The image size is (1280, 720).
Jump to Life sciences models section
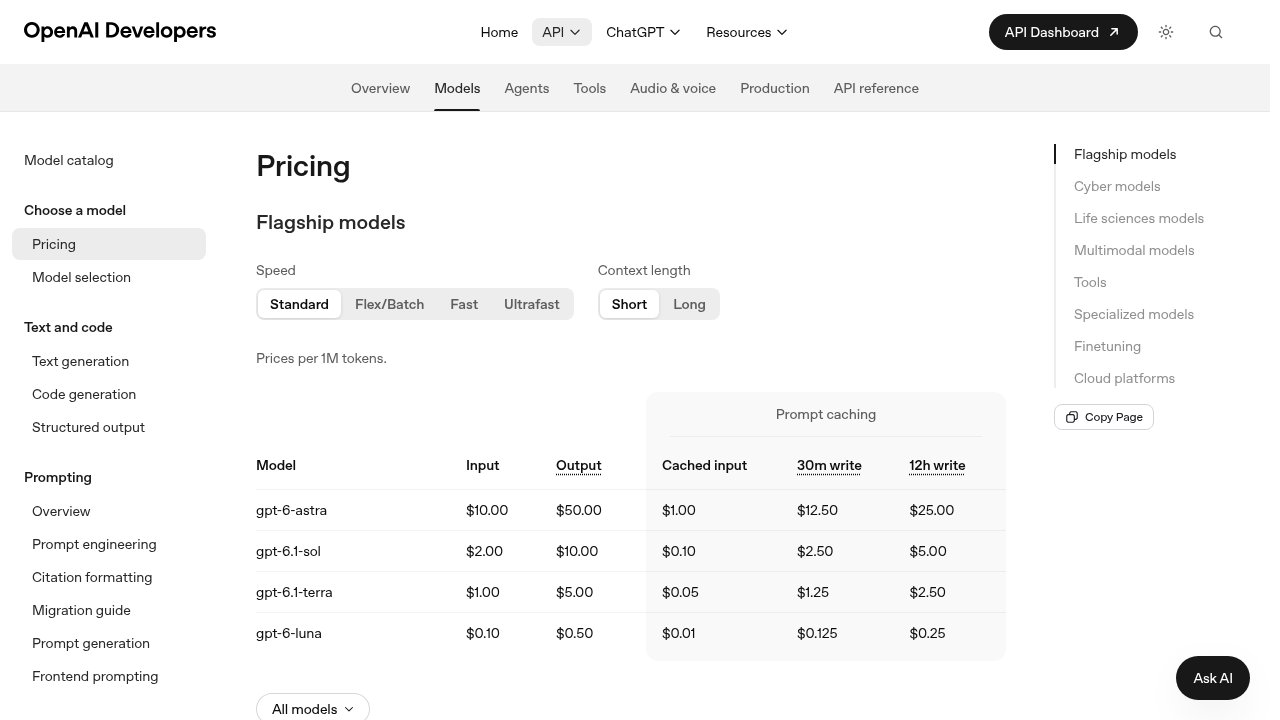click(1139, 218)
